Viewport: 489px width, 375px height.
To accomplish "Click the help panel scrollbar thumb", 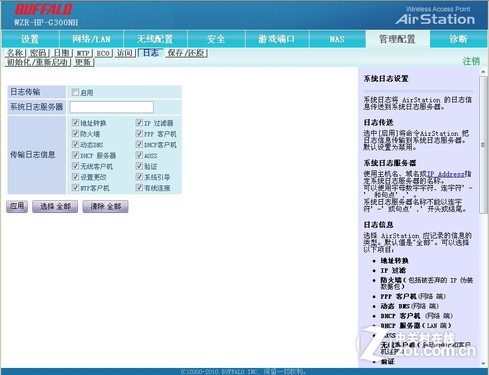I will (483, 145).
